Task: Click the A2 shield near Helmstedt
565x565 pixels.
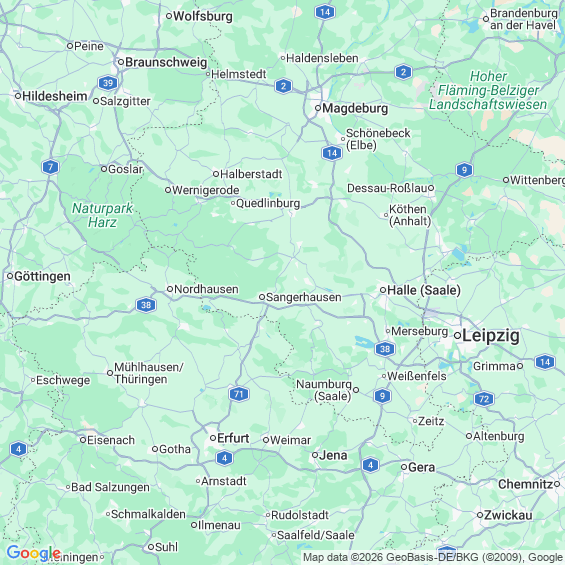Action: coord(283,86)
